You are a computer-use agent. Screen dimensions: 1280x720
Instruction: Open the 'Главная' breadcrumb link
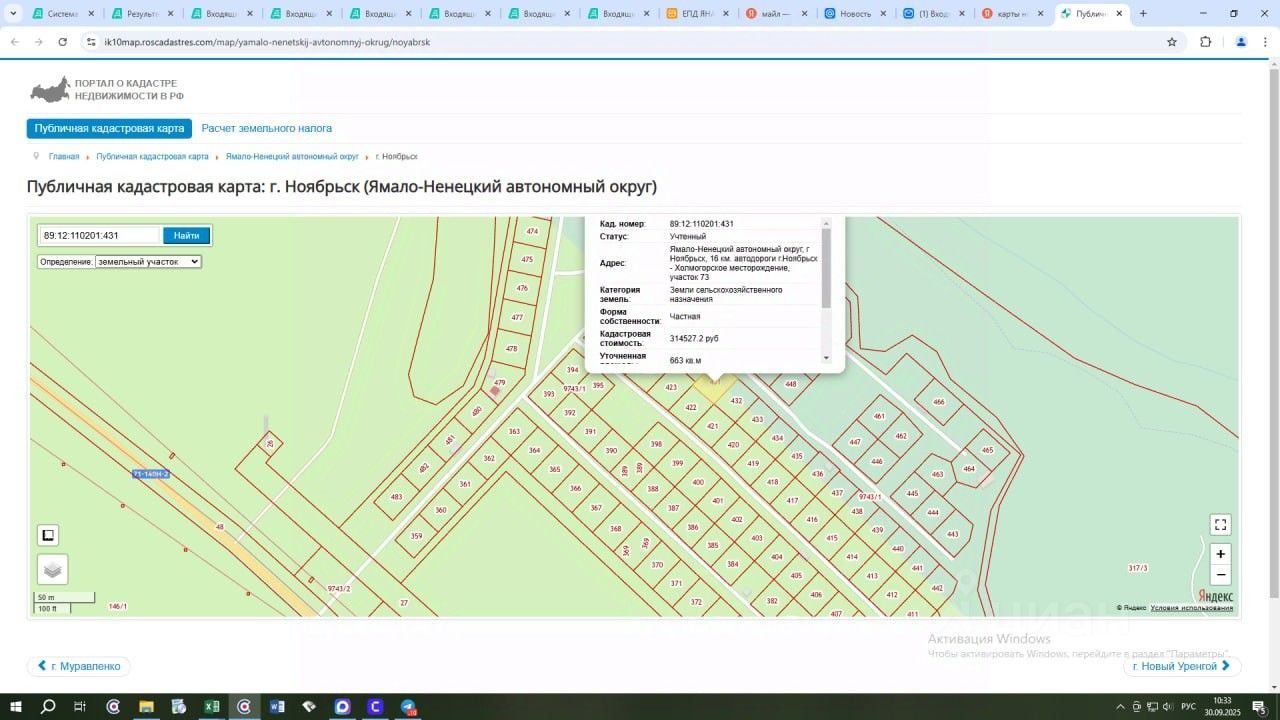64,157
